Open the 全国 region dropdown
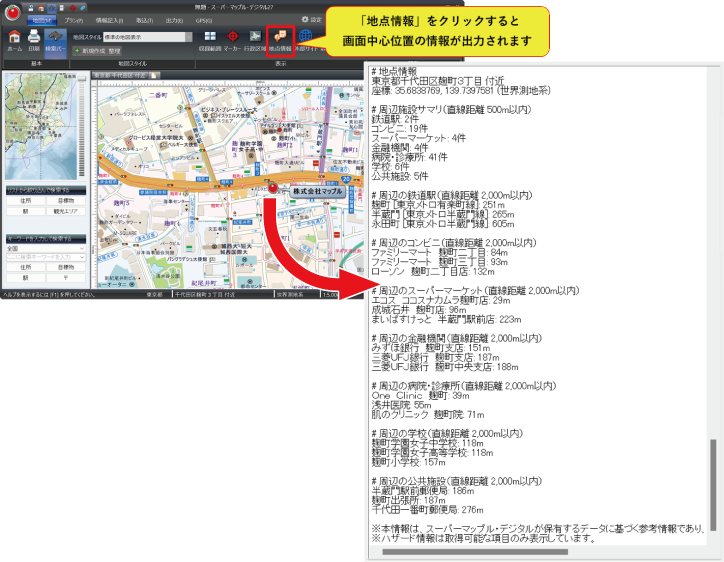The height and width of the screenshot is (562, 724). (x=46, y=248)
